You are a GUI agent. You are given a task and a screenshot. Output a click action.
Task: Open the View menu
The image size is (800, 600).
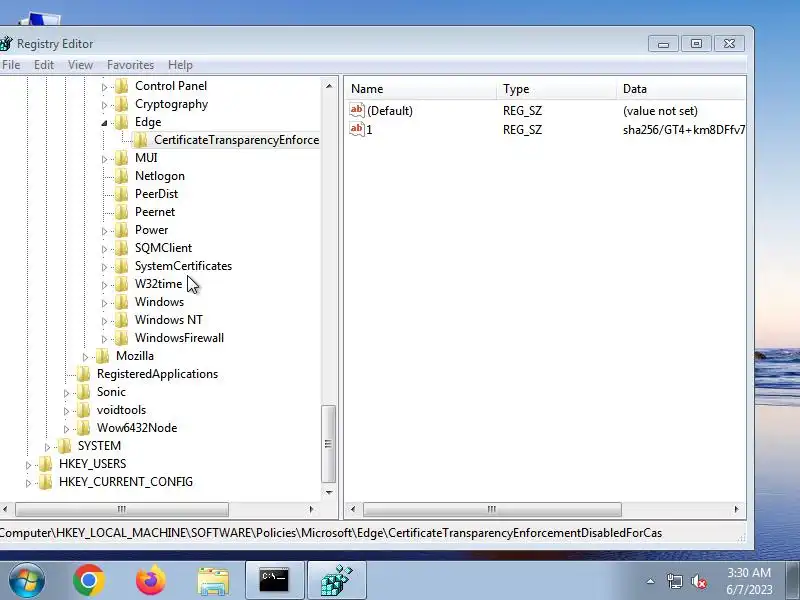pos(81,65)
